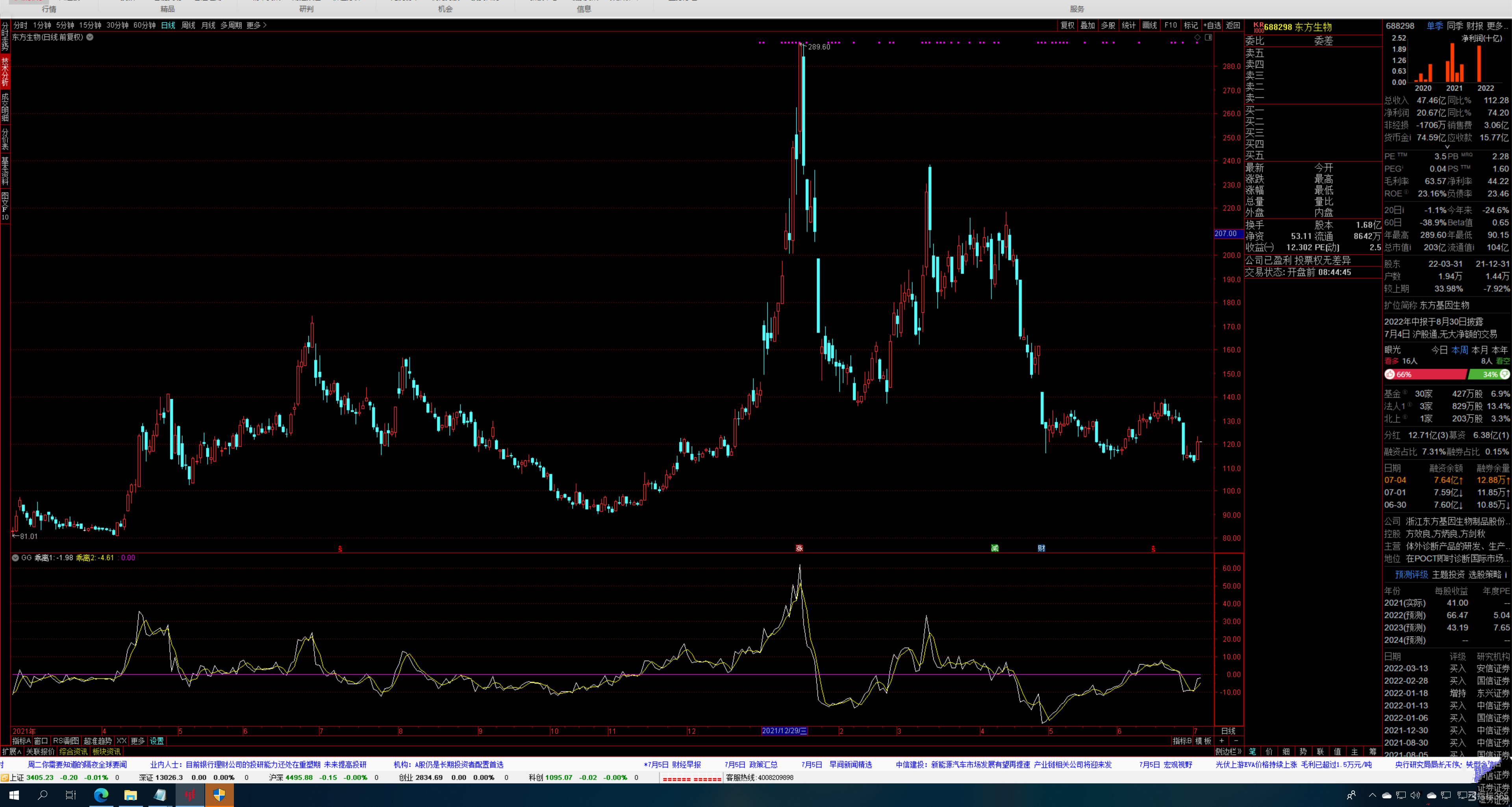Click the red 涨 event marker on chart bottom
The height and width of the screenshot is (807, 1512).
(x=799, y=548)
